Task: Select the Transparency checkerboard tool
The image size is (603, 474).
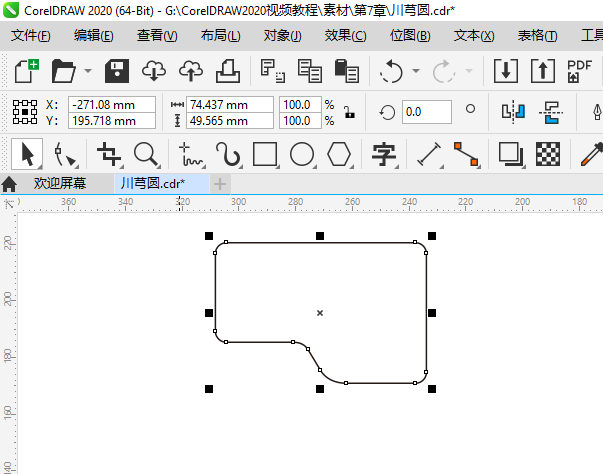Action: (548, 154)
